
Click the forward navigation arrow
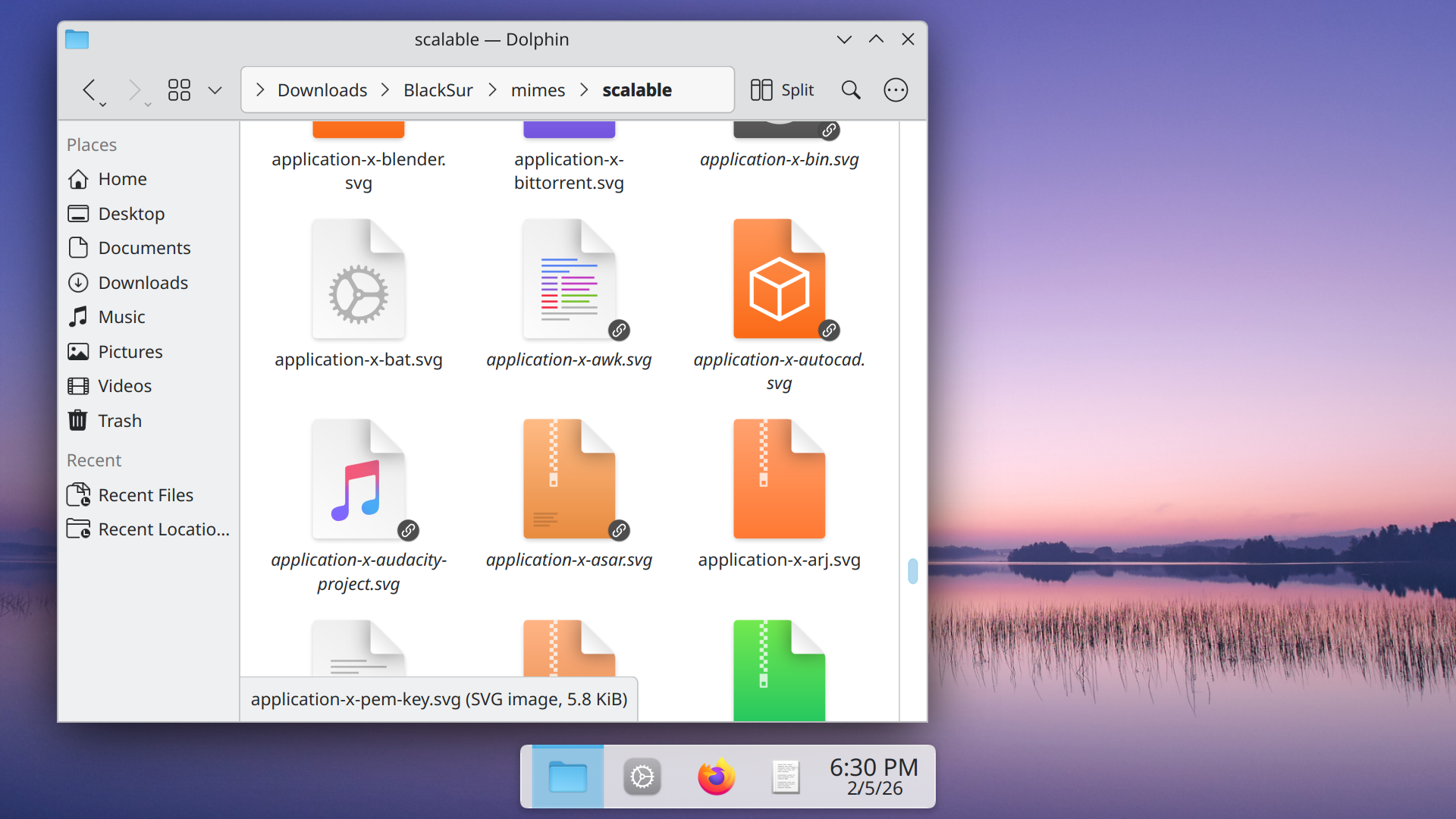[133, 90]
